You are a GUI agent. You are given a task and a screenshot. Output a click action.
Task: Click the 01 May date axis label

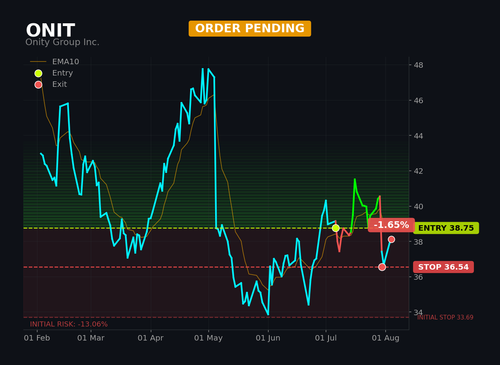pyautogui.click(x=208, y=338)
